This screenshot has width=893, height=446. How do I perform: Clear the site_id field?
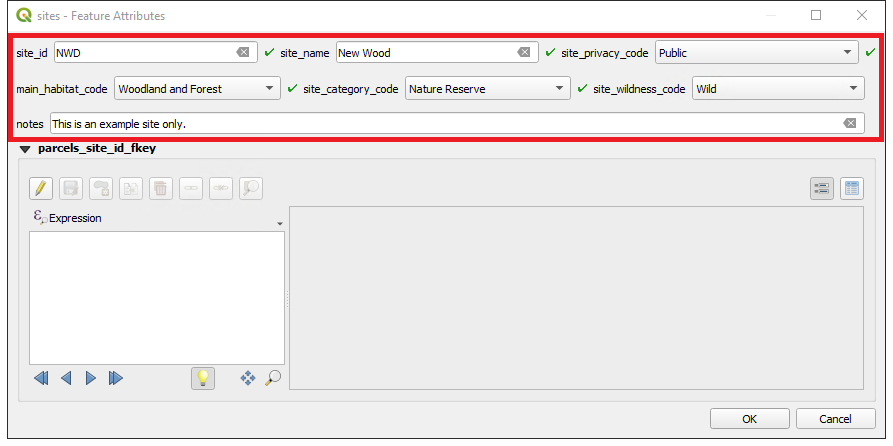pos(243,52)
